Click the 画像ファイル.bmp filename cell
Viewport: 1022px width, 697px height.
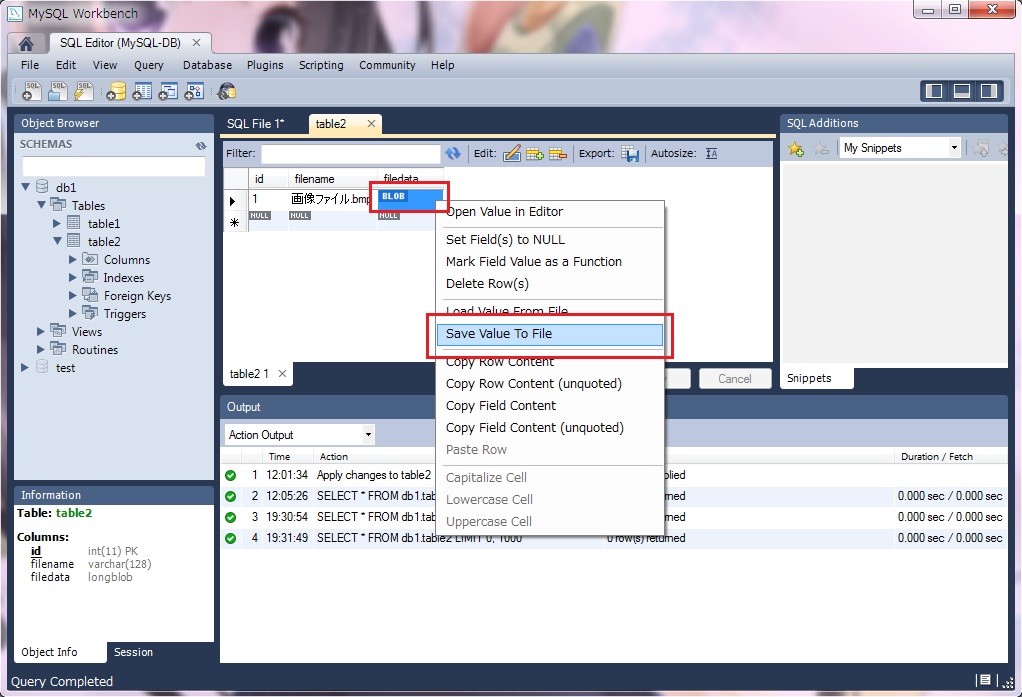click(332, 199)
